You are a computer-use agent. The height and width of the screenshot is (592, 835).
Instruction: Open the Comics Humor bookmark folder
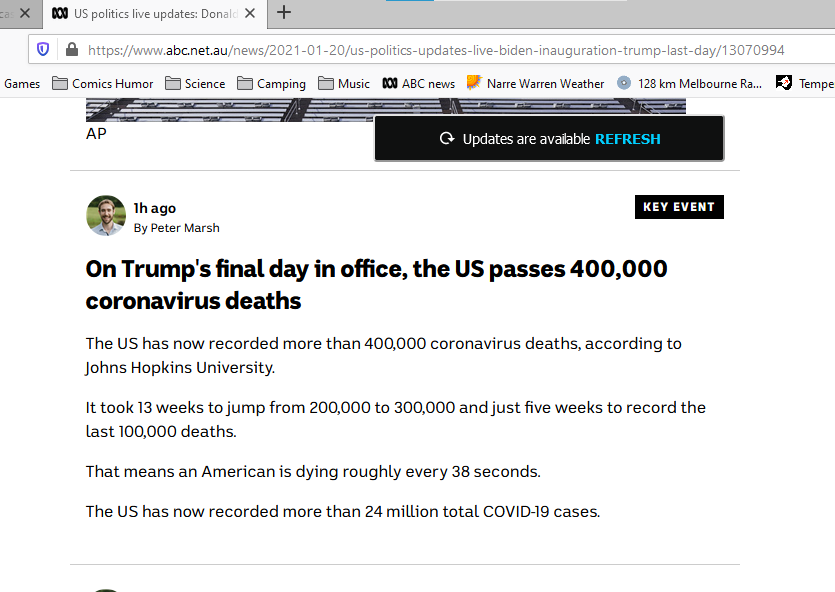pos(102,84)
